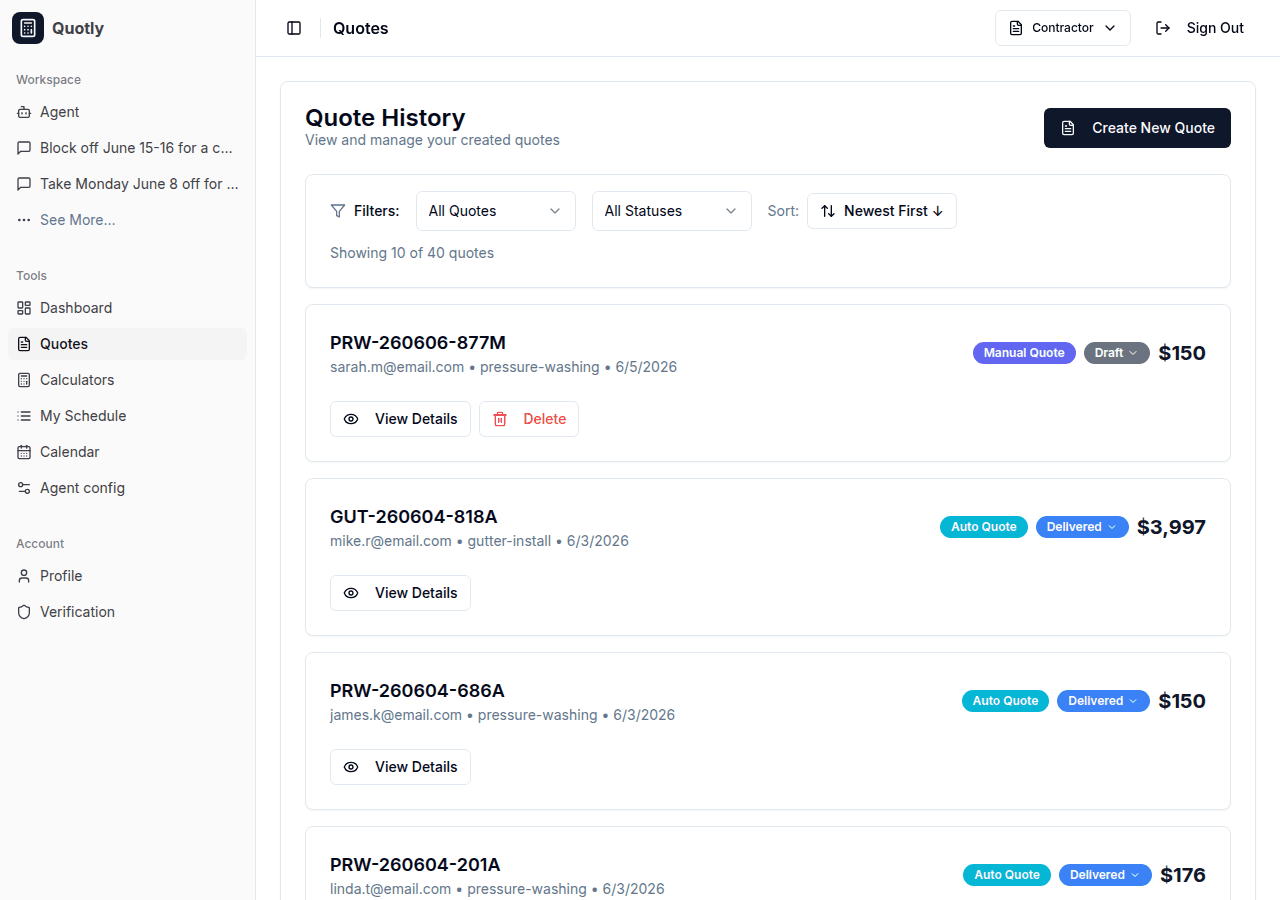Click the Profile person icon
This screenshot has width=1280, height=900.
24,576
